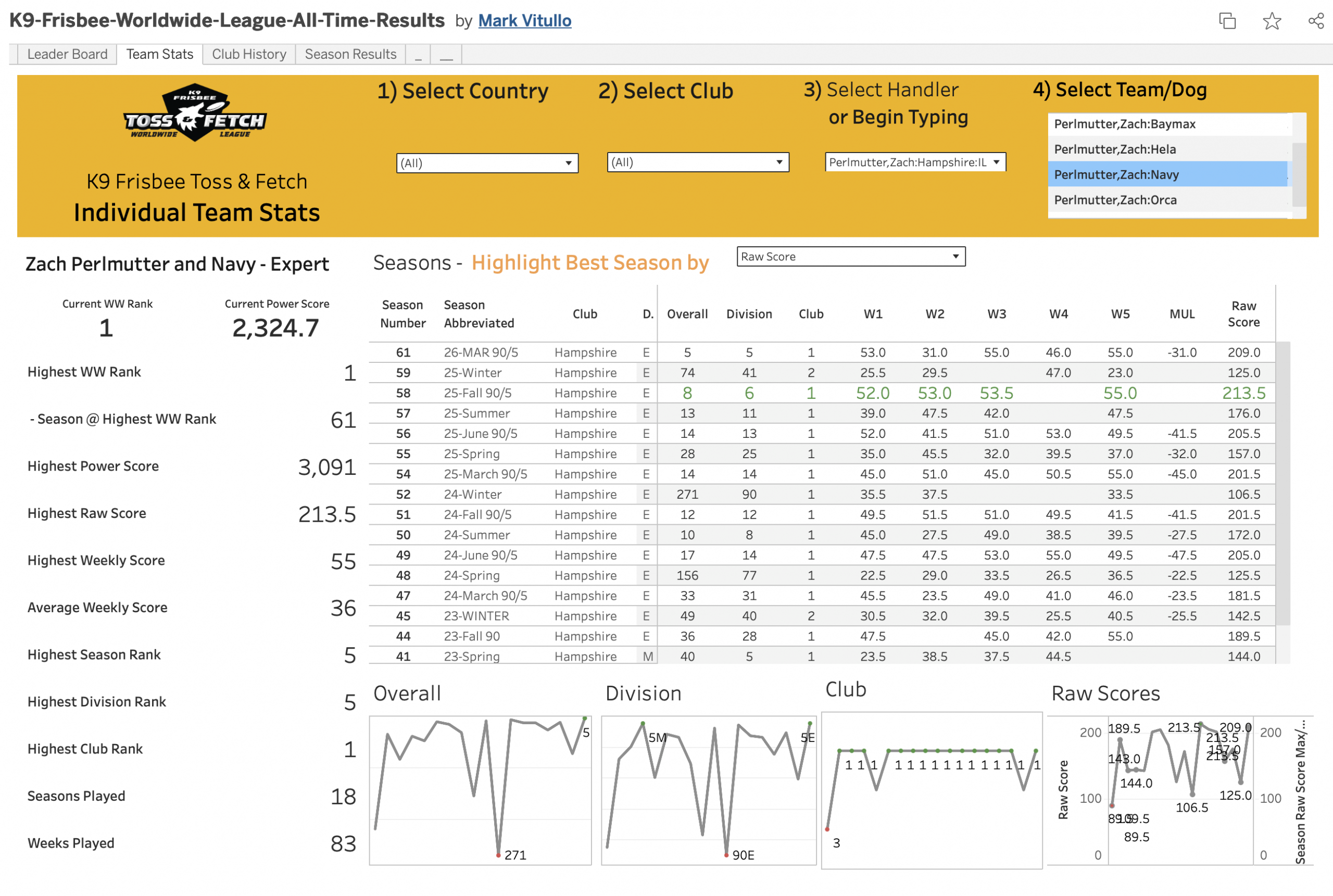Open the Raw Score highlight dropdown
1333x896 pixels.
tap(850, 257)
